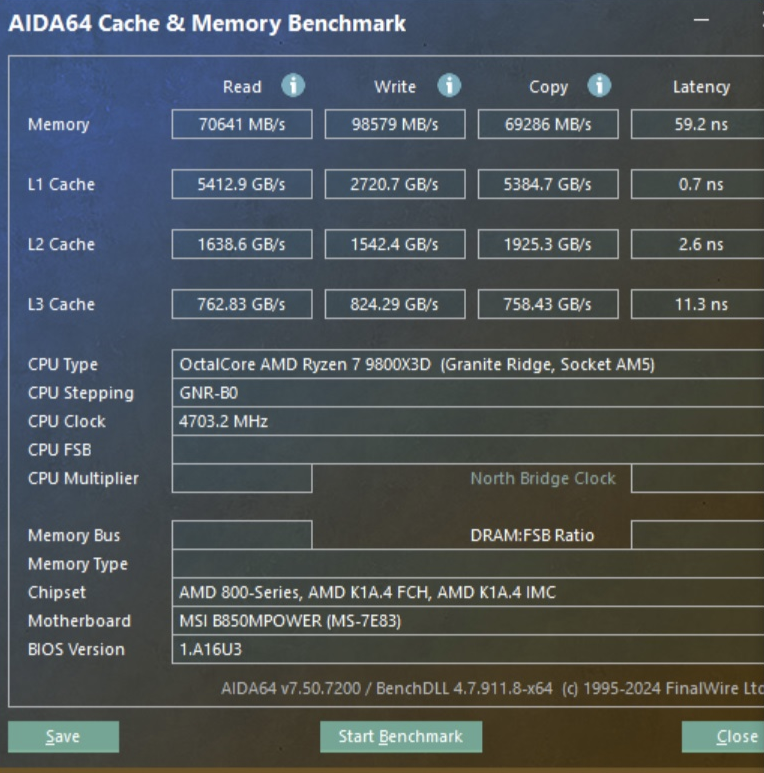Screen dimensions: 764x773
Task: Click the CPU Stepping label
Action: click(x=81, y=393)
